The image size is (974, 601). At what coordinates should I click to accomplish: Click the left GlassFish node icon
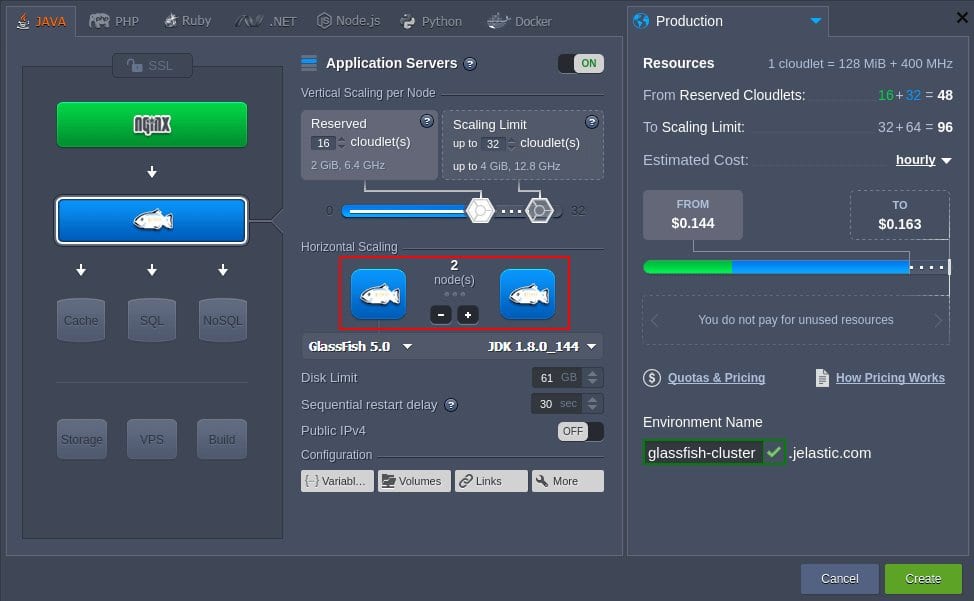coord(378,294)
